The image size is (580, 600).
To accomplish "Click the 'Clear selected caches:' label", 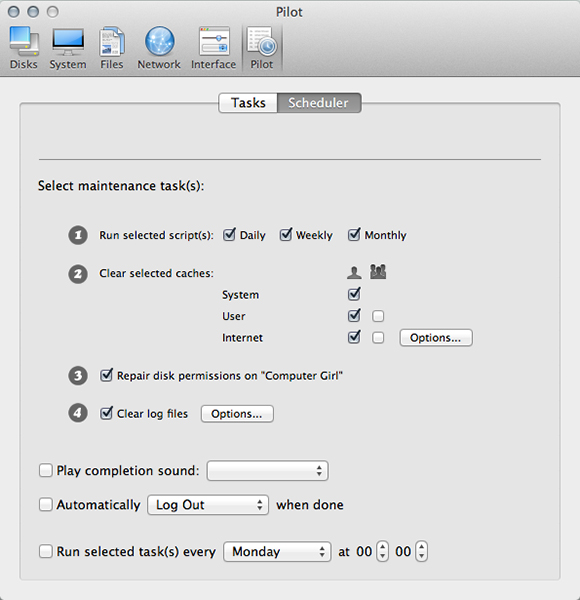I will click(156, 273).
